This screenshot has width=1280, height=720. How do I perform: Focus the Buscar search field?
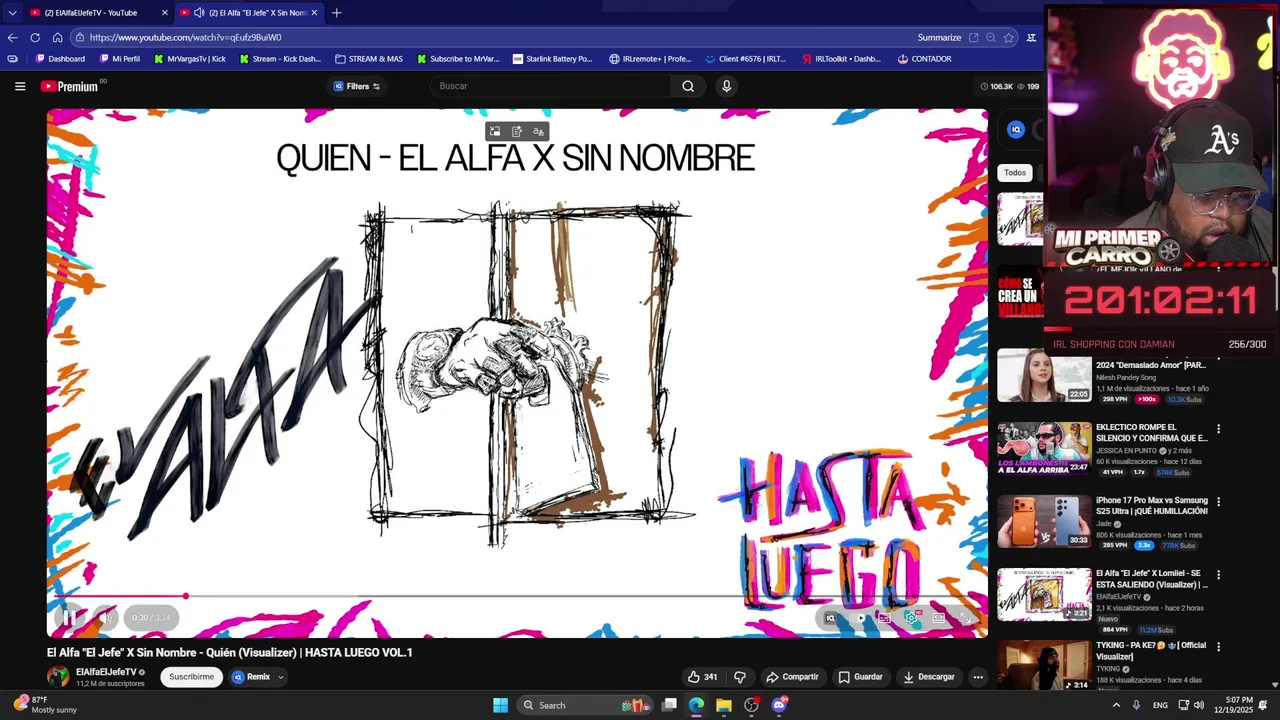click(x=551, y=86)
